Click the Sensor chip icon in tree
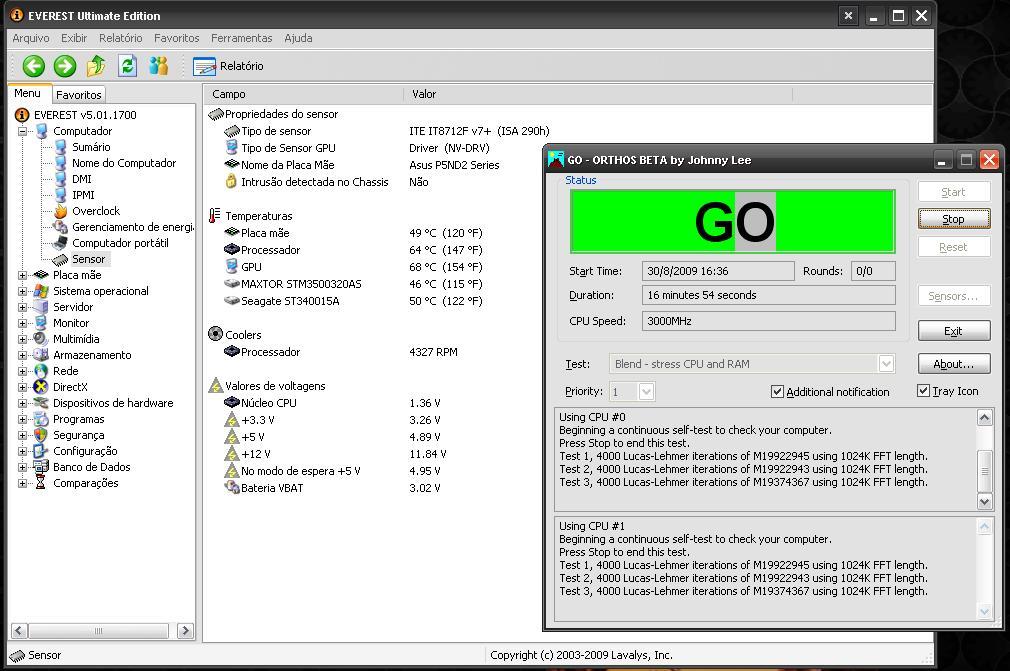This screenshot has height=671, width=1010. click(x=61, y=260)
